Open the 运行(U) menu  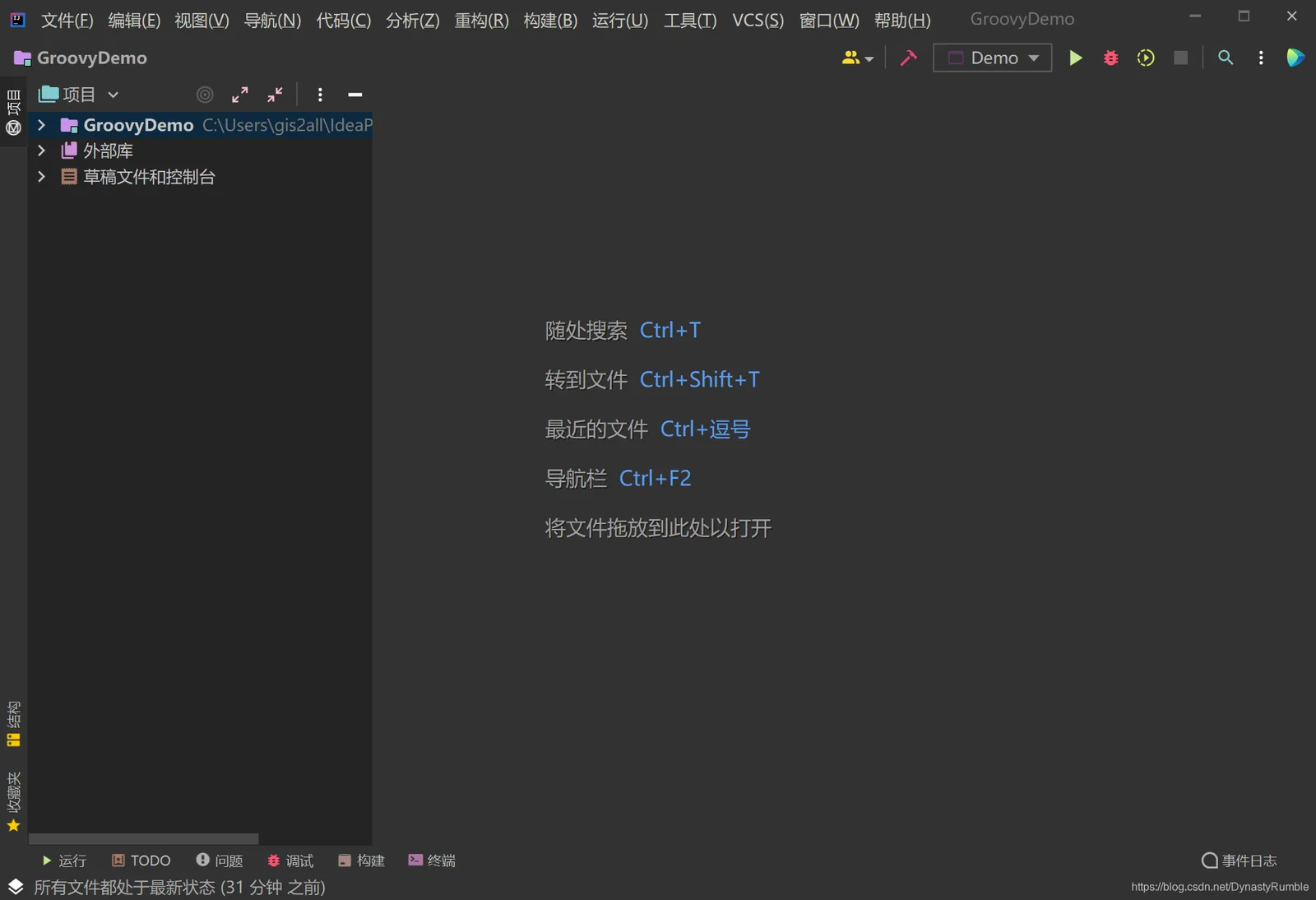pyautogui.click(x=620, y=20)
